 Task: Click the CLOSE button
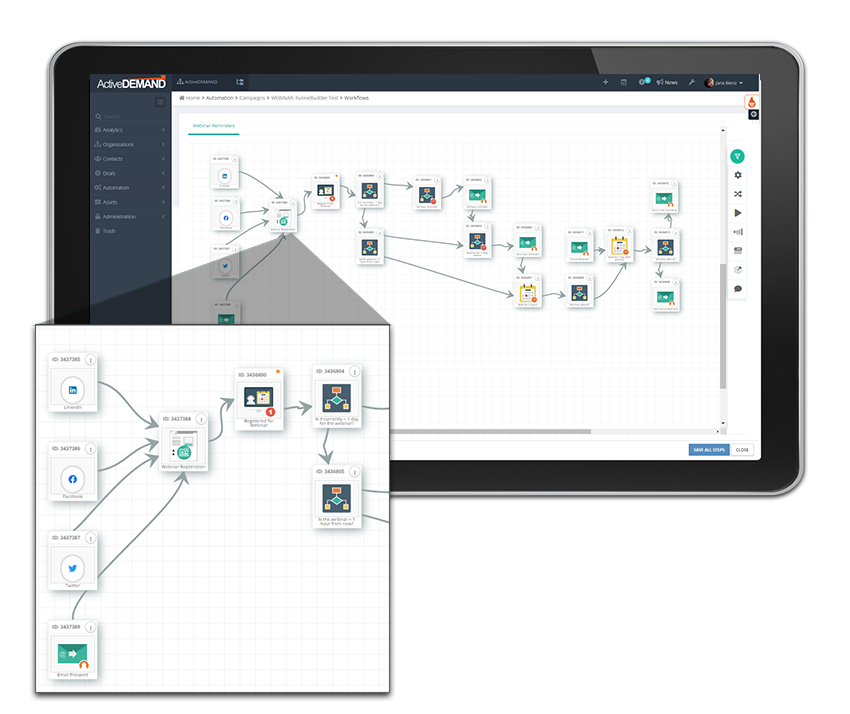tap(742, 449)
